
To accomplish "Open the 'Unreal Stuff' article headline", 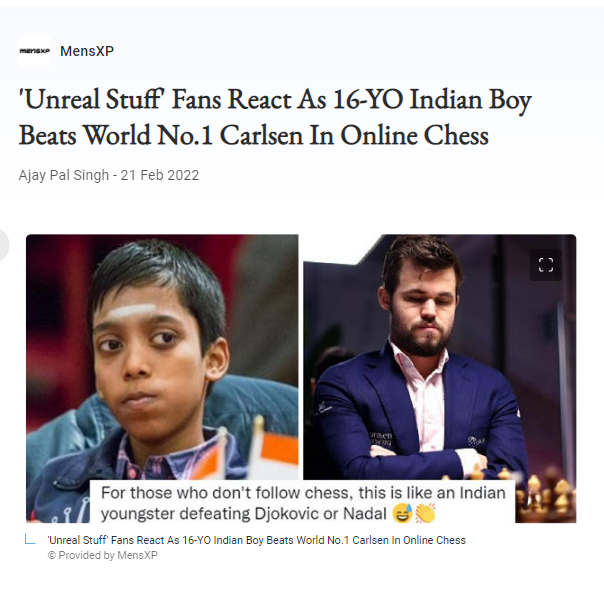I will coord(275,117).
